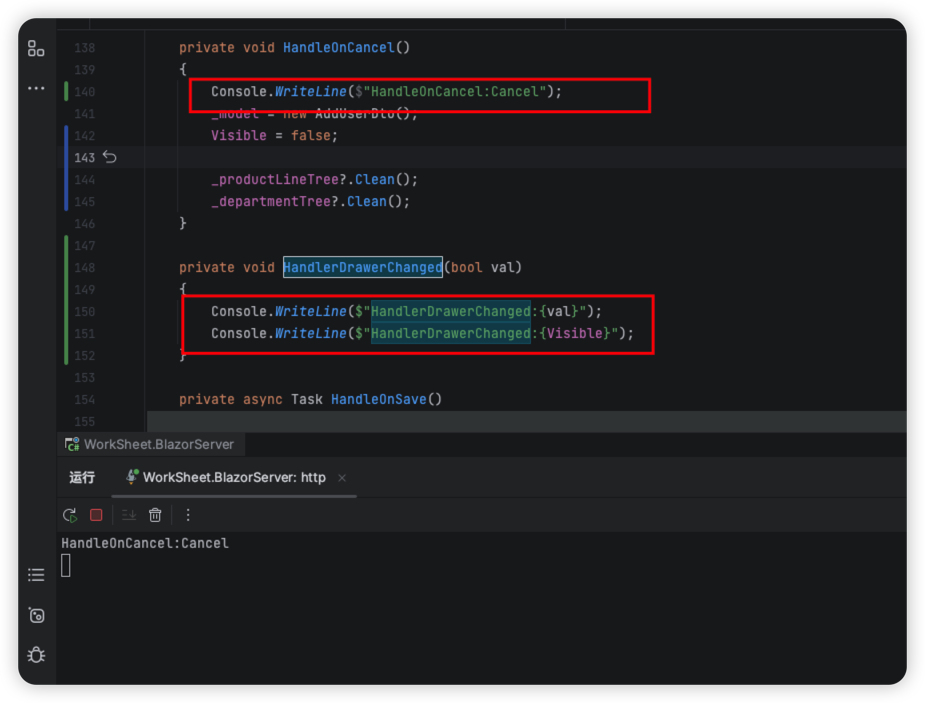Open the console options kebab menu
The width and height of the screenshot is (925, 703).
click(187, 515)
